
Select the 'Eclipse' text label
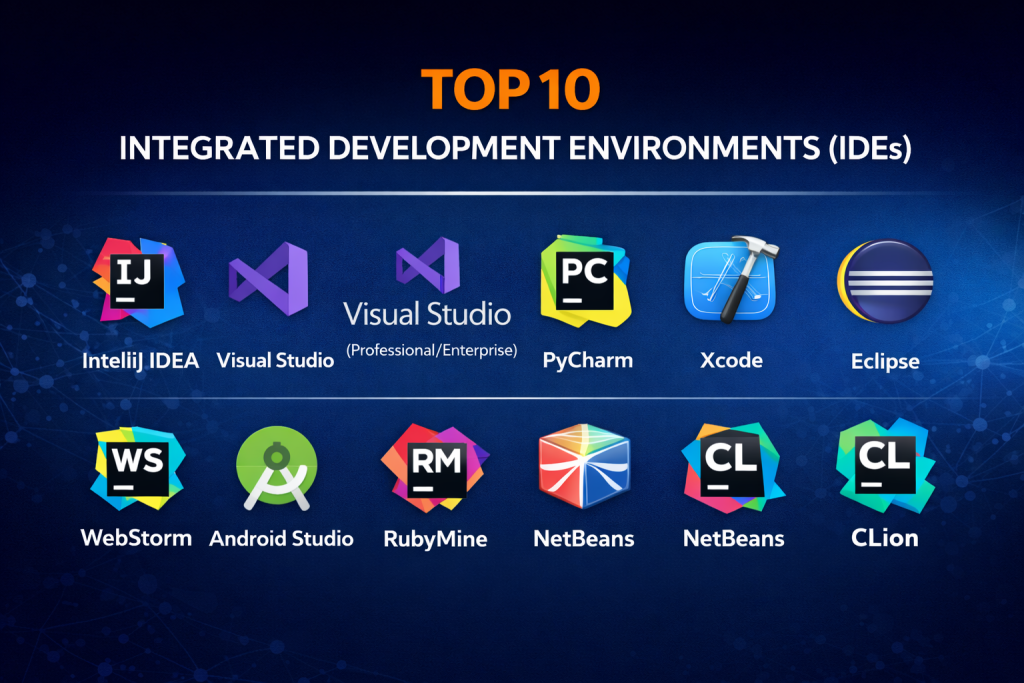885,360
